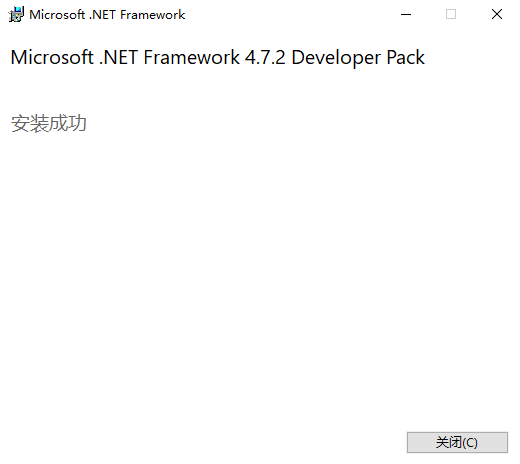The image size is (520, 464).
Task: Exit setup with the bottom-right Close button
Action: [457, 442]
